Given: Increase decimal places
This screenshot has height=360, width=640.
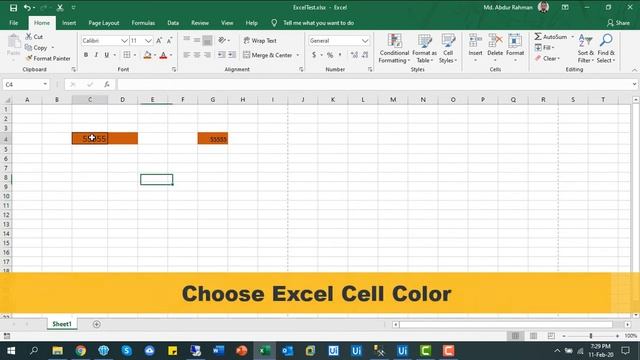Looking at the screenshot, I should [x=354, y=55].
